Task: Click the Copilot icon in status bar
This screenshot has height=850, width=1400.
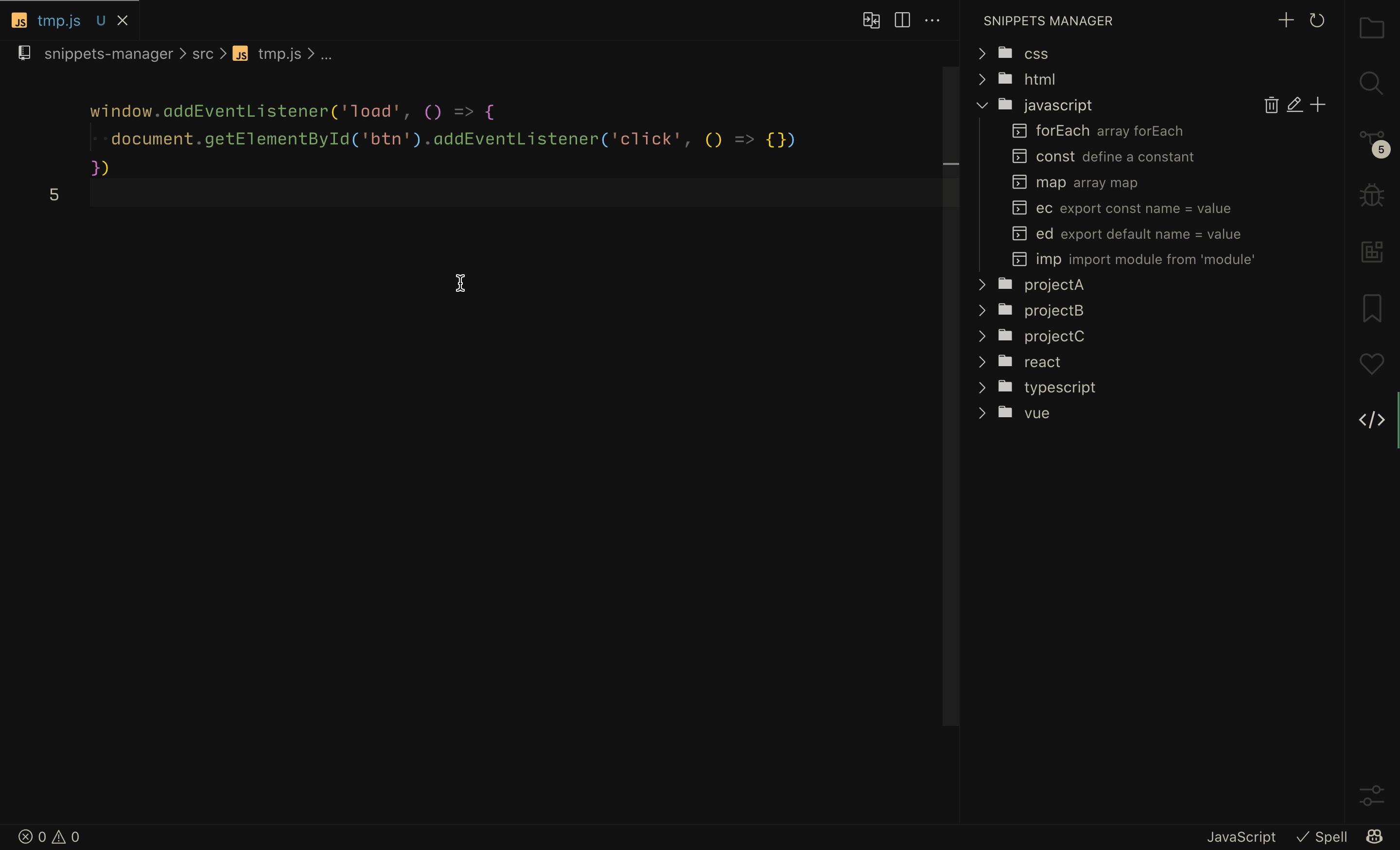Action: click(x=1374, y=836)
